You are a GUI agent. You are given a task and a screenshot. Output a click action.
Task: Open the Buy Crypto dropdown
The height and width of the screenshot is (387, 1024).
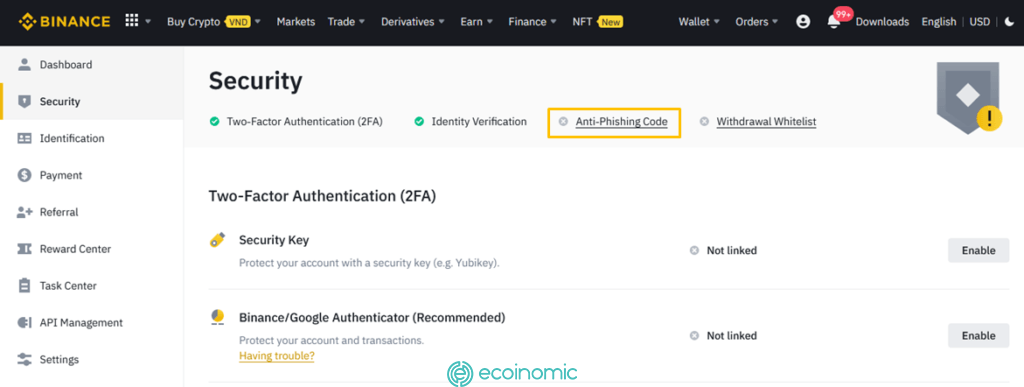214,22
